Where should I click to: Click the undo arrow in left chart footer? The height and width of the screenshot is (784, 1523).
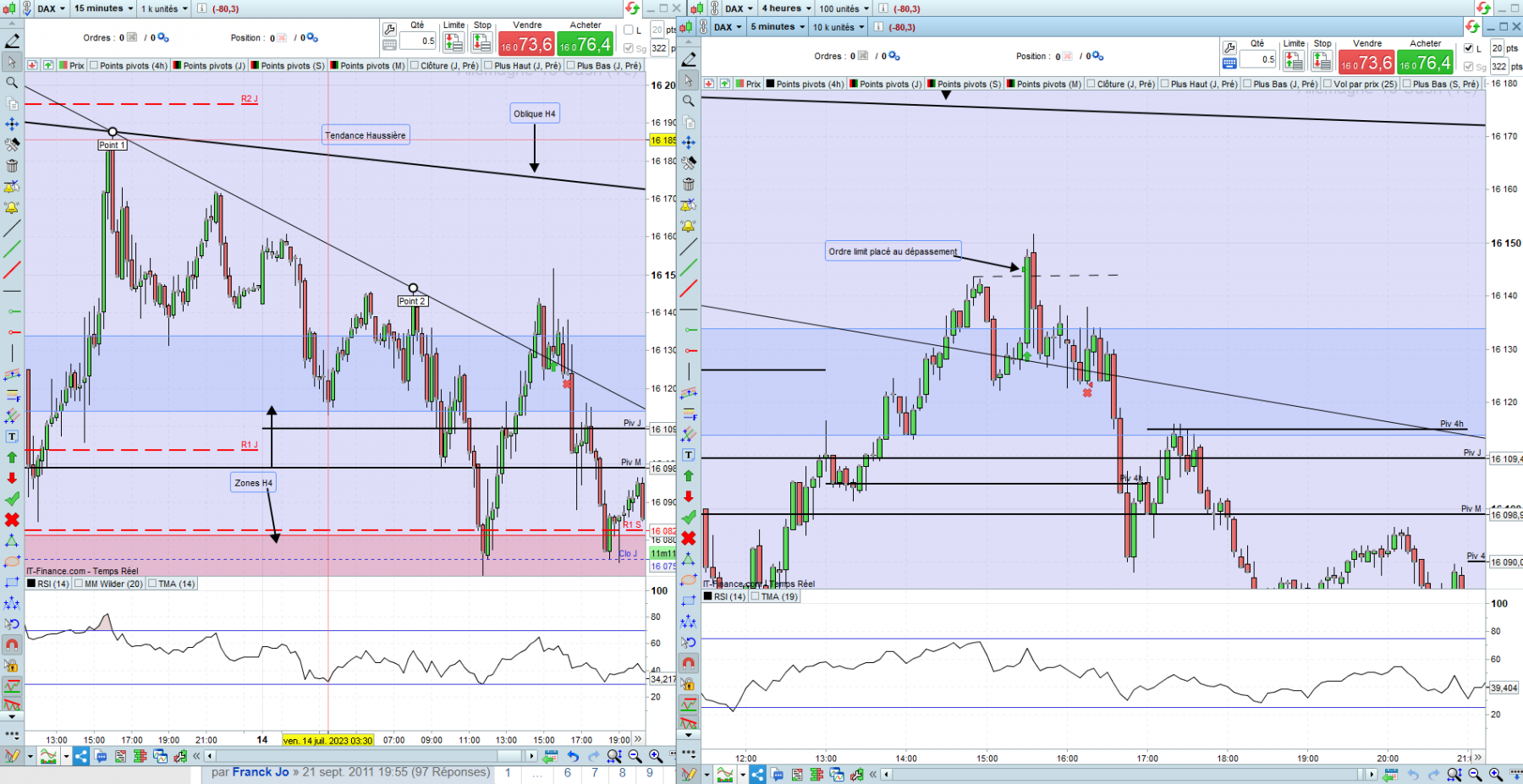[x=573, y=756]
